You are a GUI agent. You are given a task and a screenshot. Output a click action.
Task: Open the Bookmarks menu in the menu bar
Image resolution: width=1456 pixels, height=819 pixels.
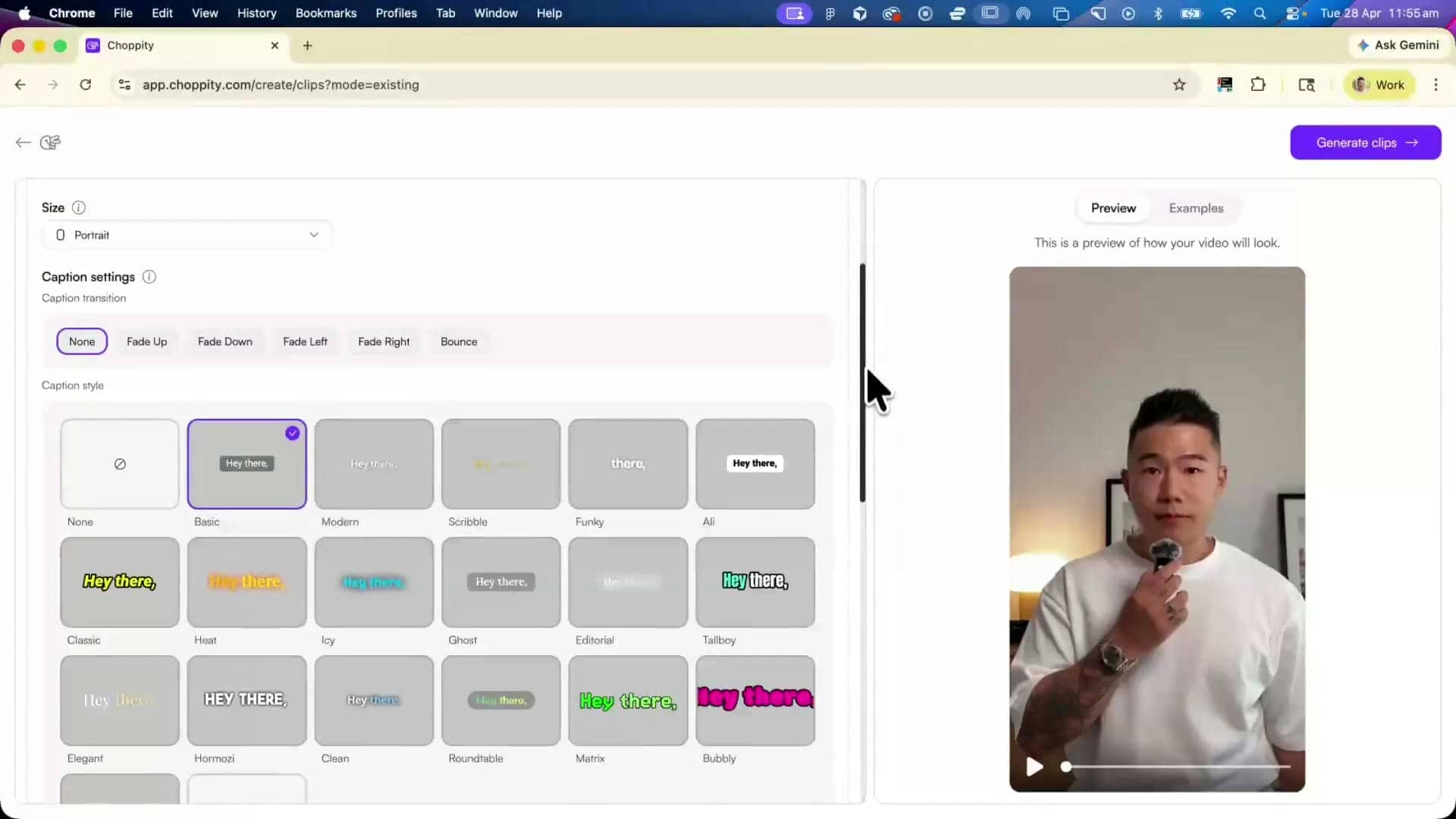(326, 14)
